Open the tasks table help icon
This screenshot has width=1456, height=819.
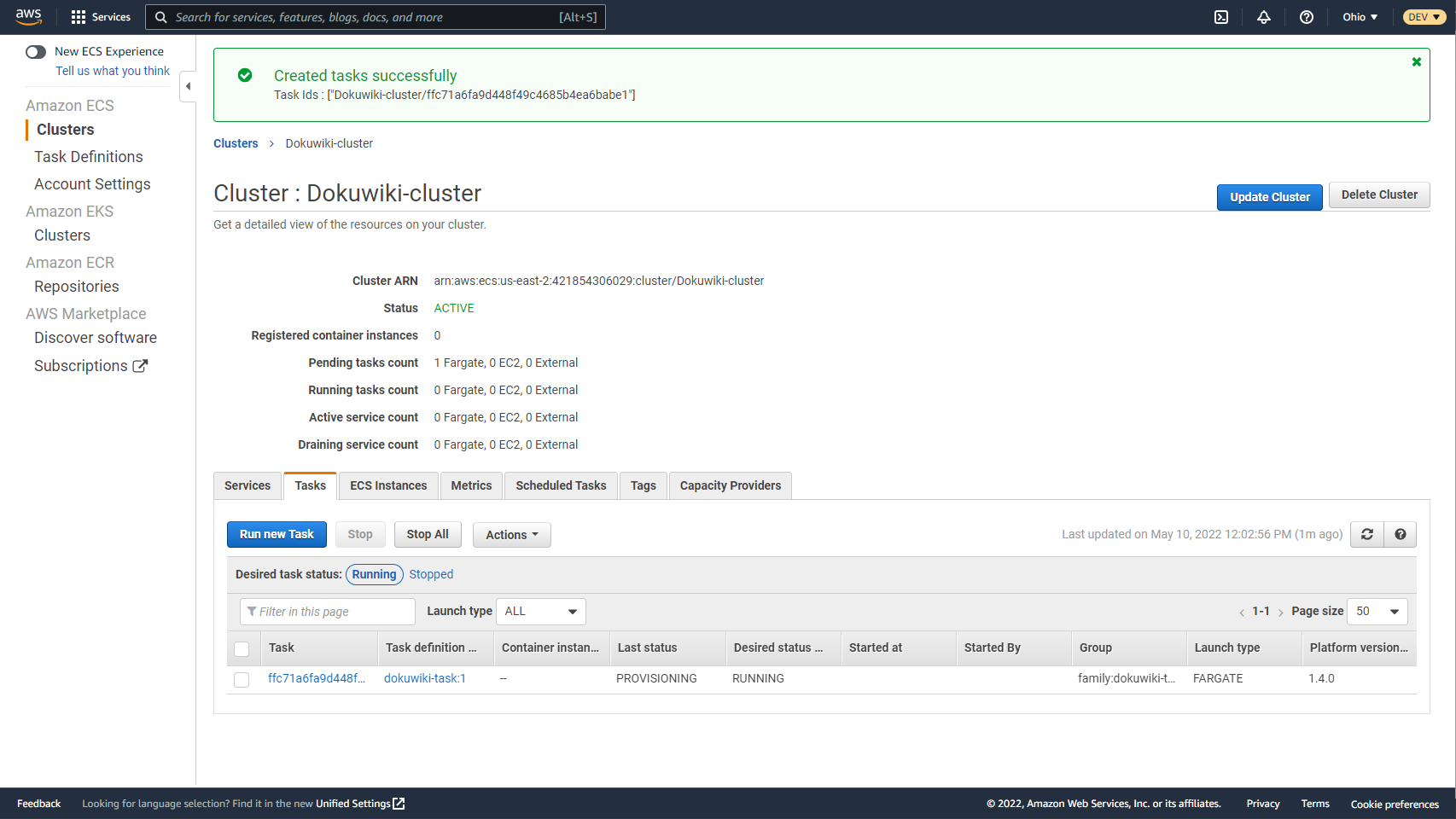pyautogui.click(x=1401, y=534)
